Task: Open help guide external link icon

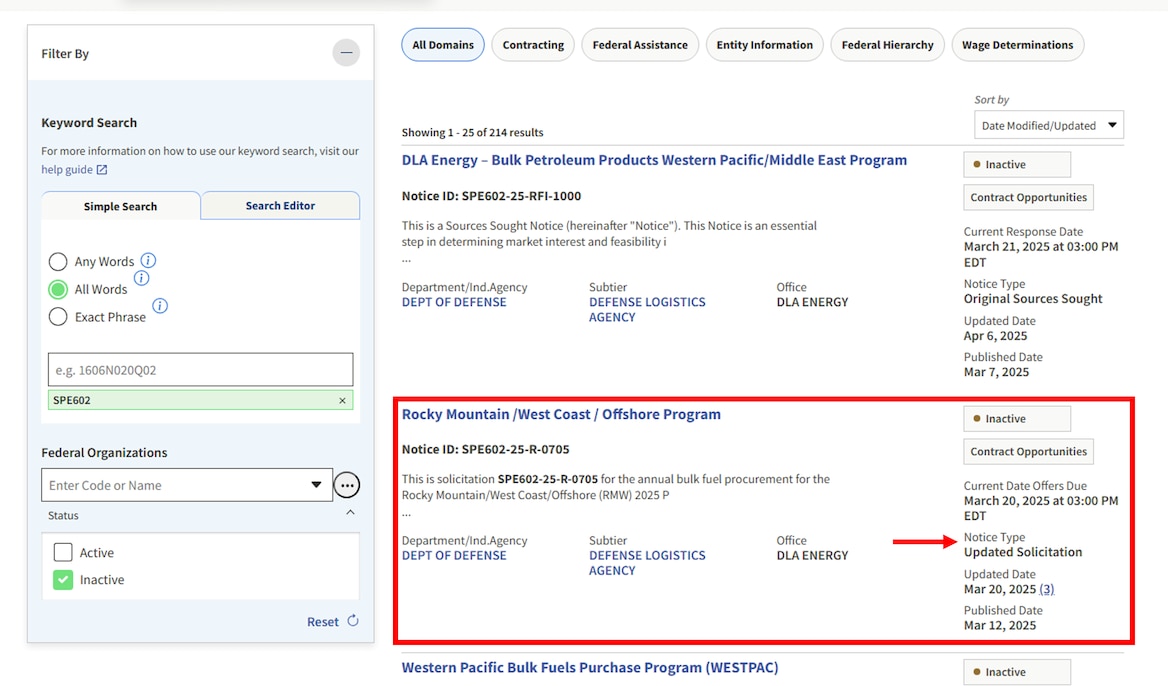Action: pos(102,170)
